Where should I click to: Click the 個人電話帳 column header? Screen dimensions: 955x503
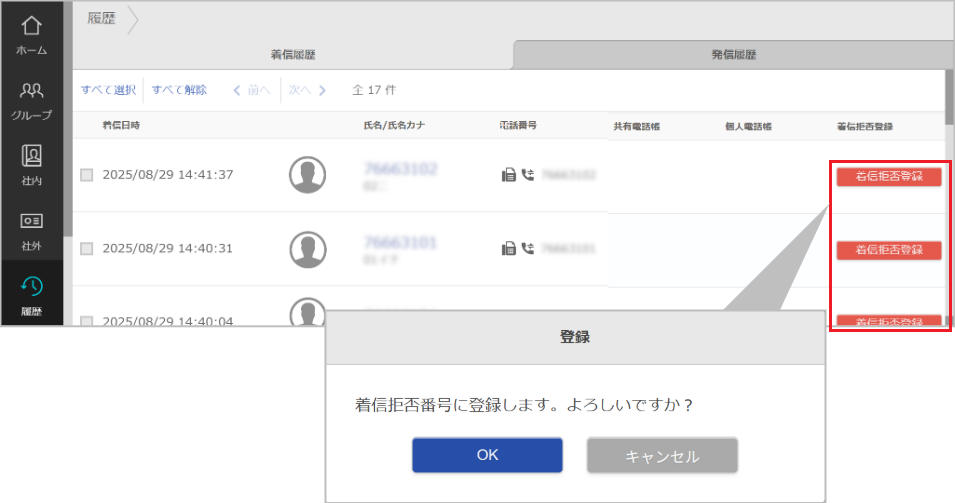point(748,127)
